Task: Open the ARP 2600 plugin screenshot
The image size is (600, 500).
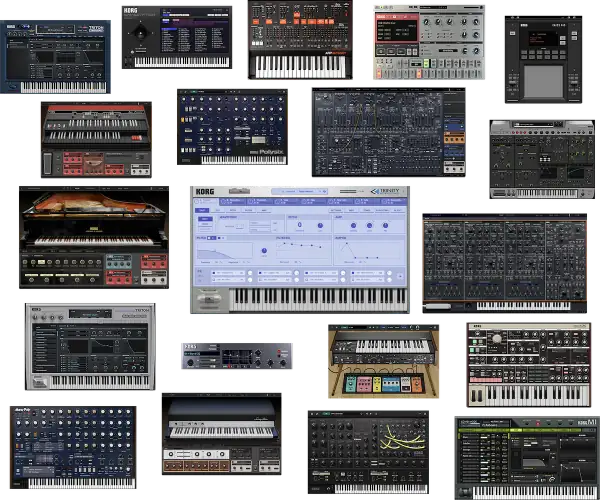Action: click(389, 132)
